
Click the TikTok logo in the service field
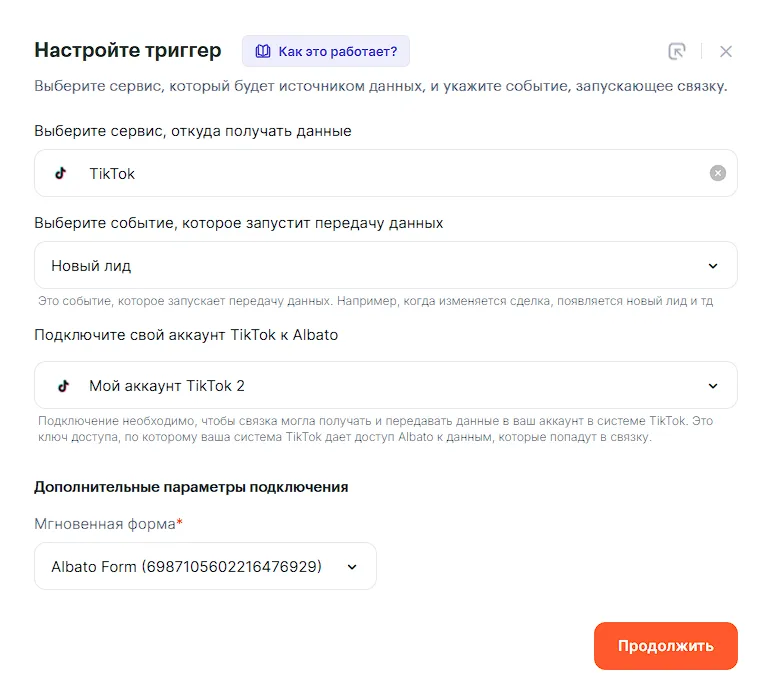click(x=61, y=173)
